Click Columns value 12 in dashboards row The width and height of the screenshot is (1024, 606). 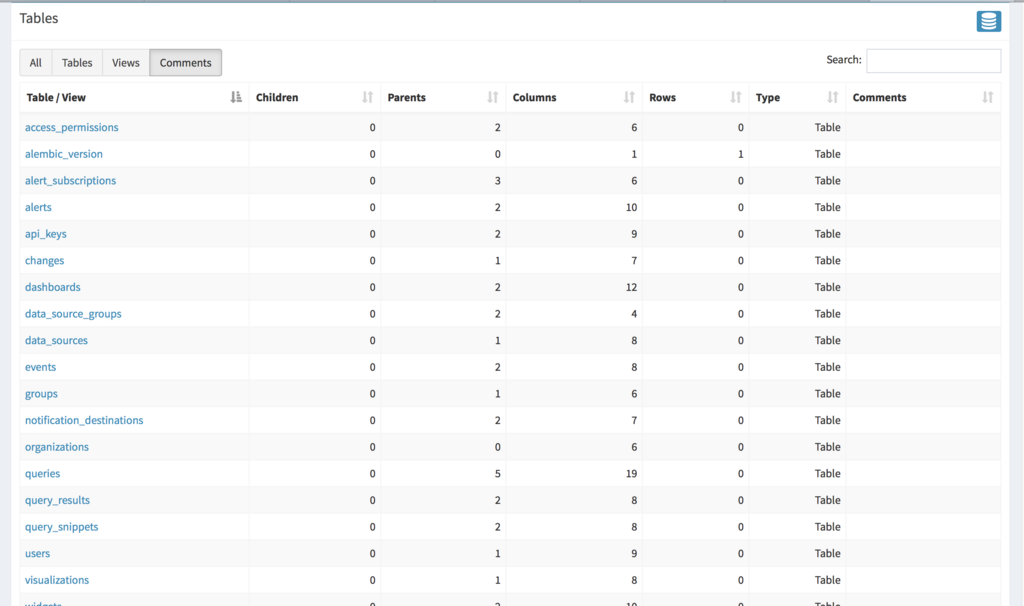[631, 287]
